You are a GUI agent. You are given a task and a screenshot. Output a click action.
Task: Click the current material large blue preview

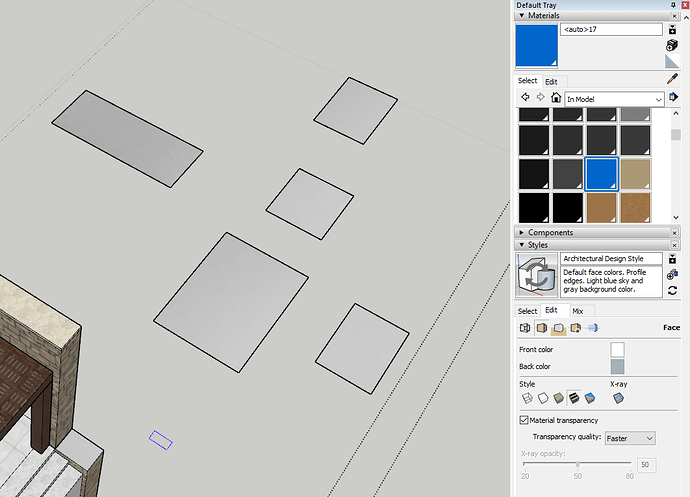point(536,45)
